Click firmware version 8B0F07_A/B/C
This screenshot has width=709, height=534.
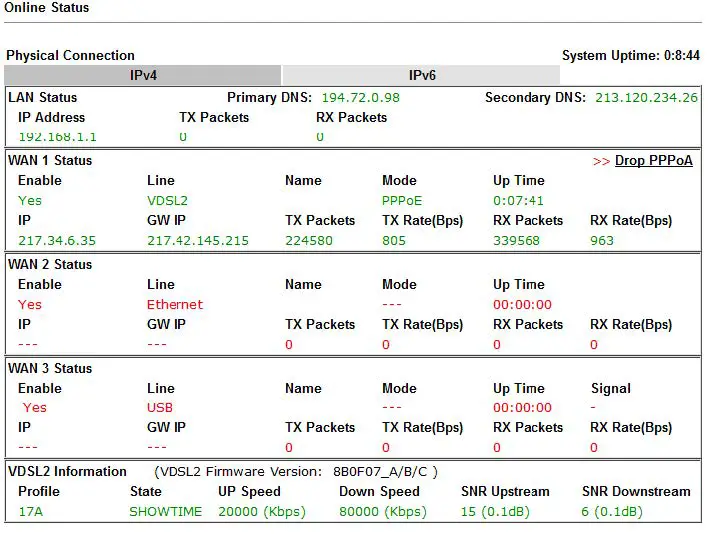[x=380, y=472]
